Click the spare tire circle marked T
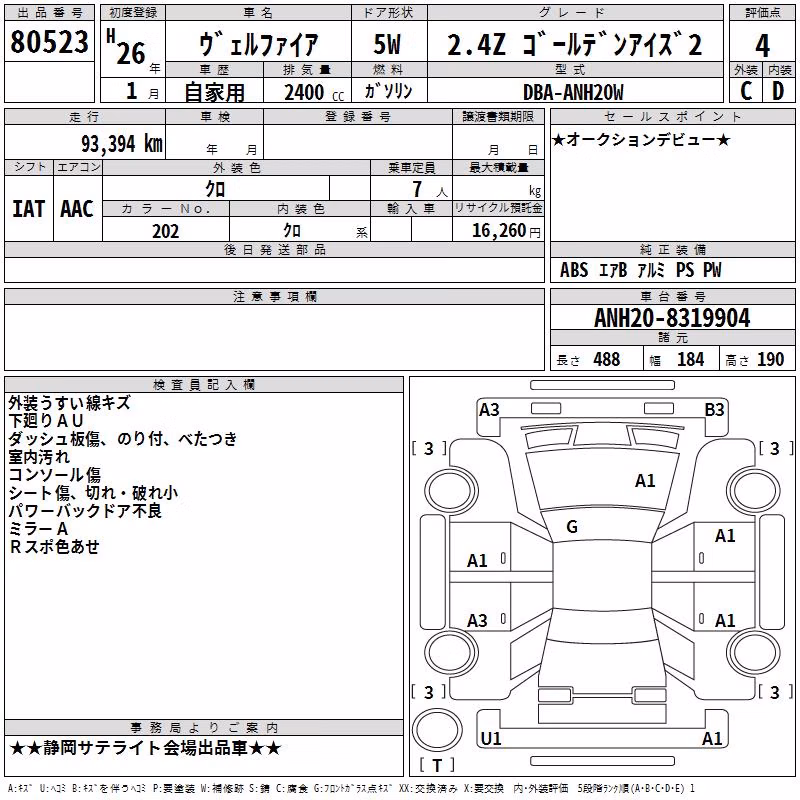The width and height of the screenshot is (800, 800). pos(437,730)
